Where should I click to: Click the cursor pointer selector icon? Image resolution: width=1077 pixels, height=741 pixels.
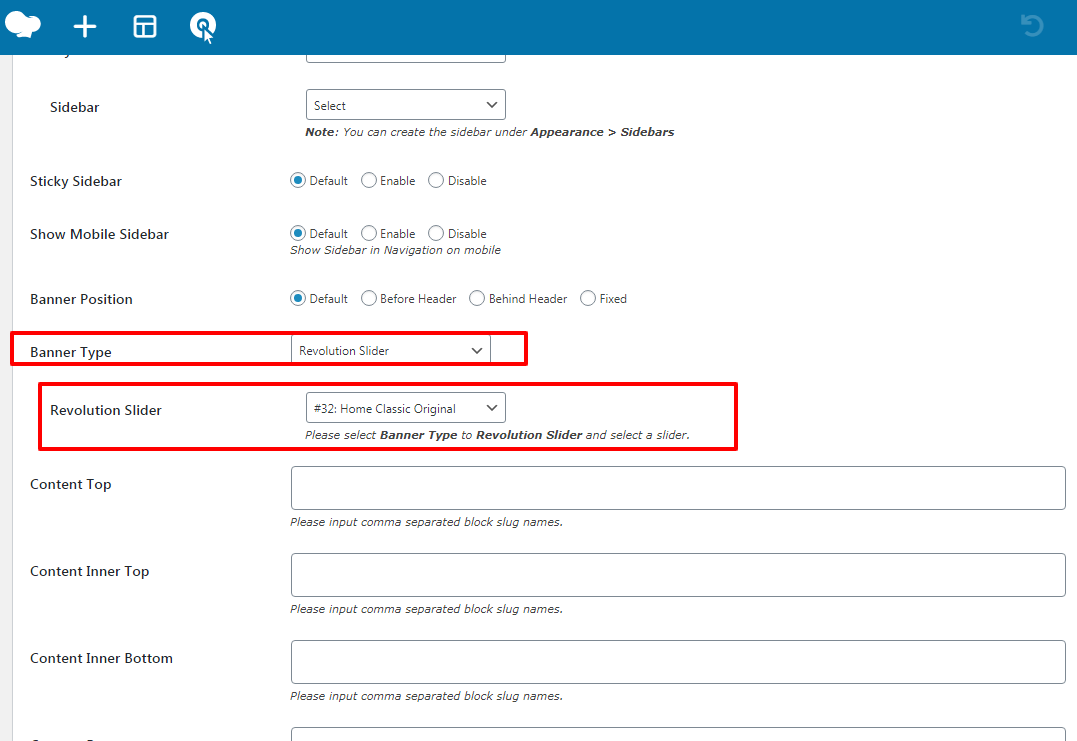pyautogui.click(x=203, y=27)
